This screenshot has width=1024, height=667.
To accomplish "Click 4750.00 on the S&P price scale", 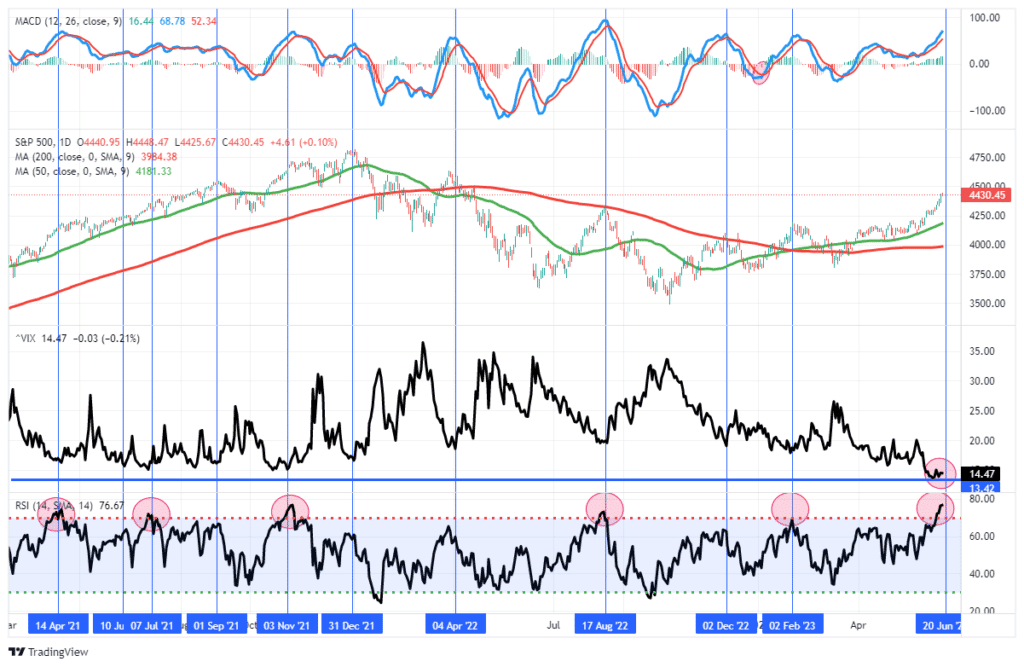I will coord(987,157).
